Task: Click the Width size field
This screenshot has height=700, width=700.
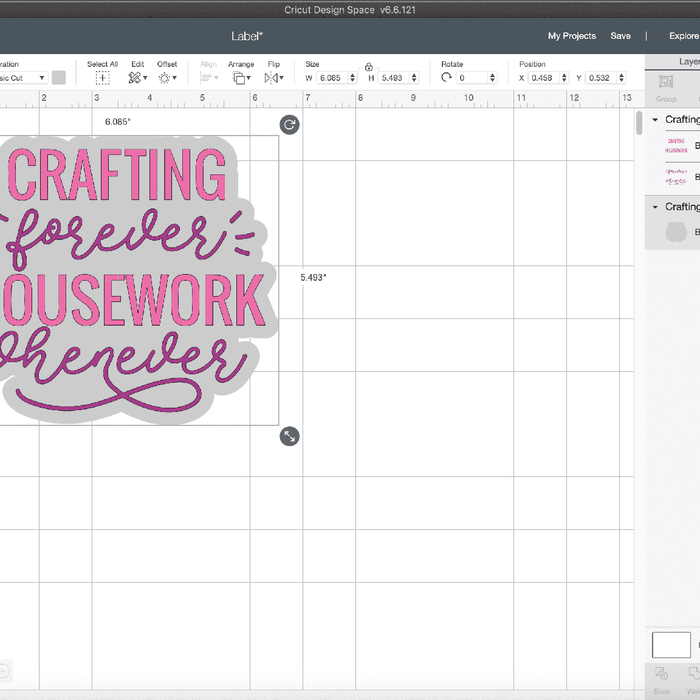Action: coord(332,78)
